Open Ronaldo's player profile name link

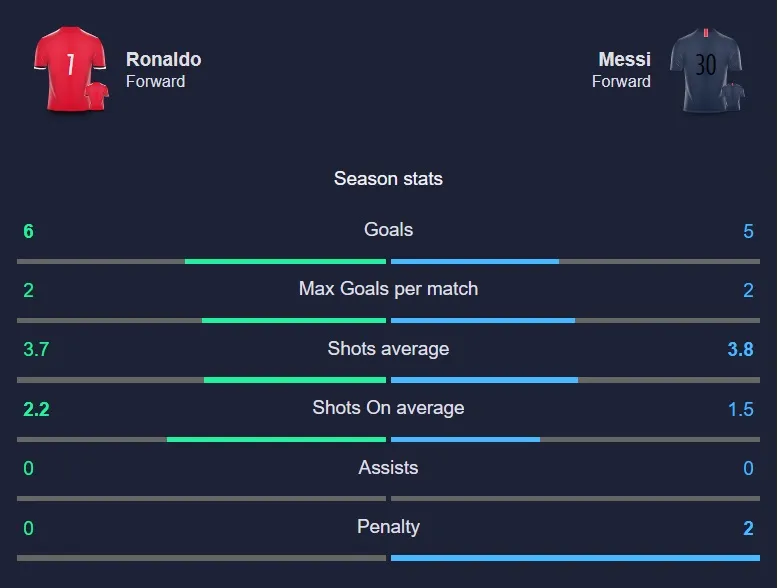163,59
